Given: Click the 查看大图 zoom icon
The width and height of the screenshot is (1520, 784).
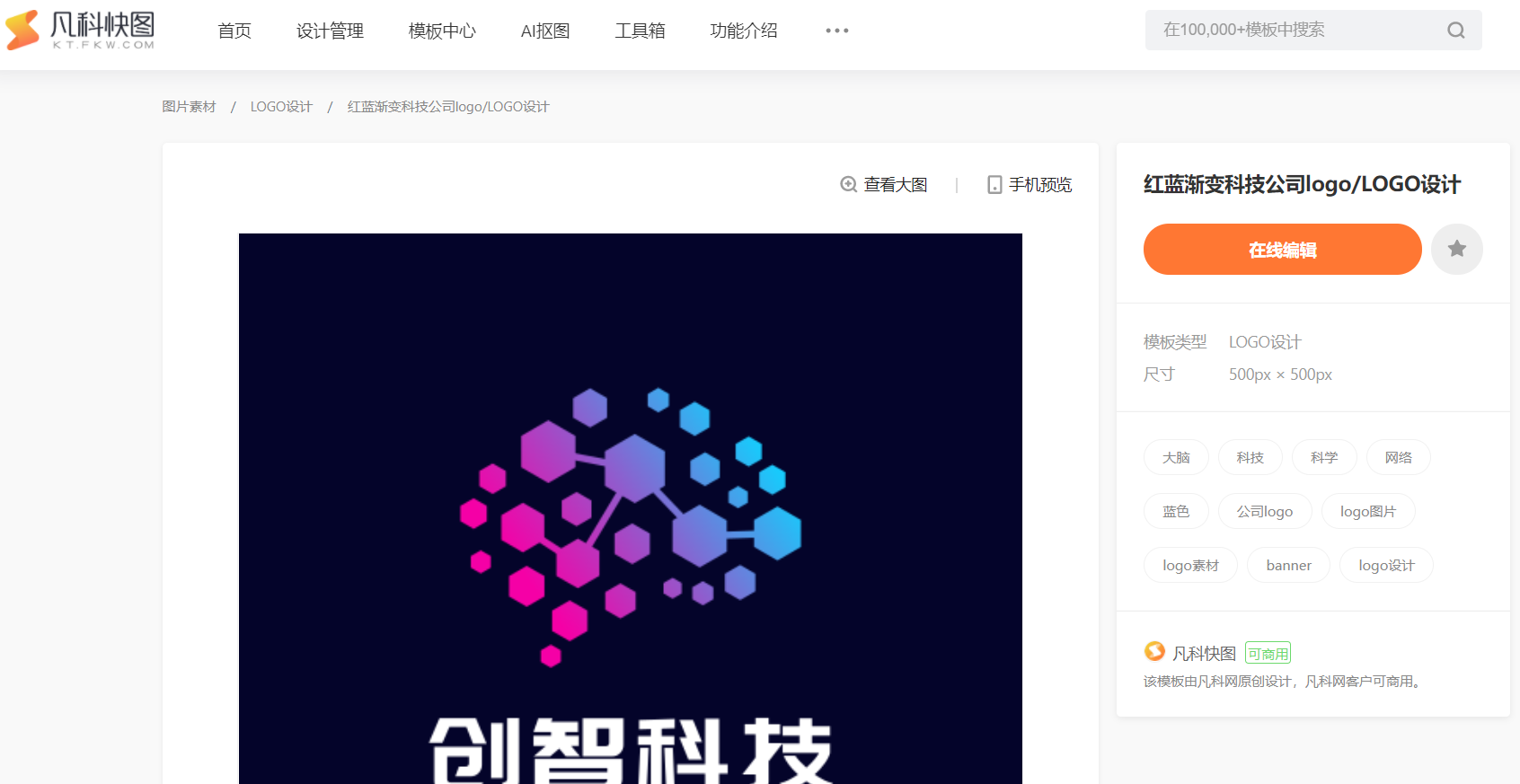Looking at the screenshot, I should [x=848, y=185].
